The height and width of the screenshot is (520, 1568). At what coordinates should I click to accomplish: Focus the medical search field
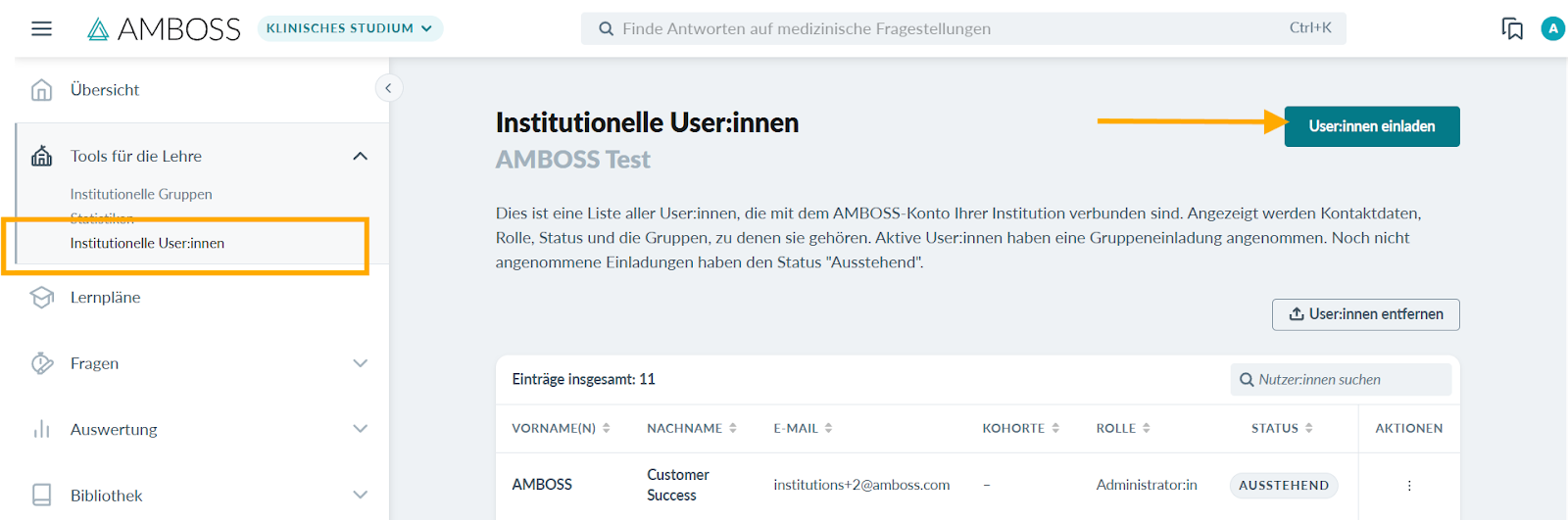(x=963, y=28)
